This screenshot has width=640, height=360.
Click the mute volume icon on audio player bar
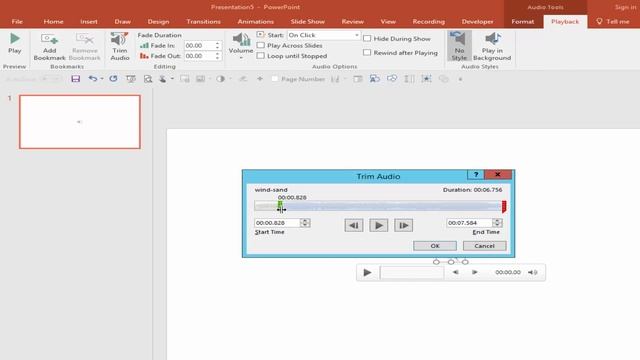(533, 272)
